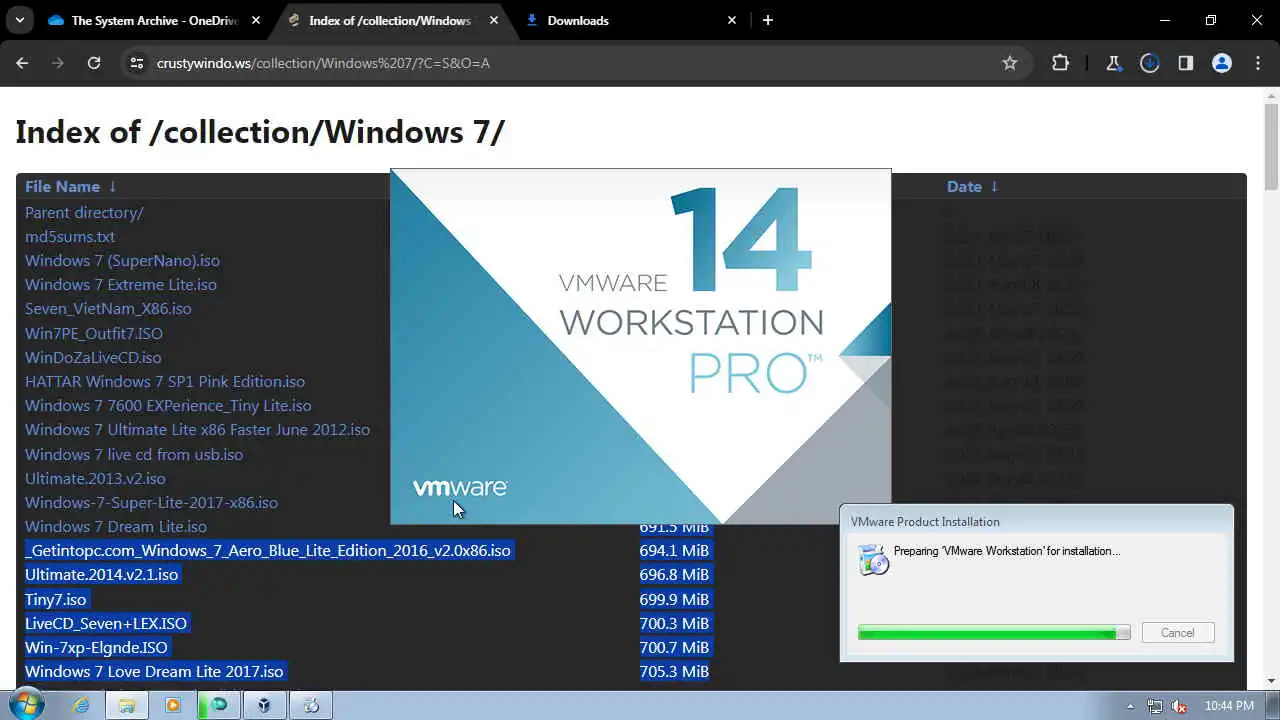Download Windows 7 (SuperNano).iso
Viewport: 1280px width, 720px height.
tap(122, 260)
